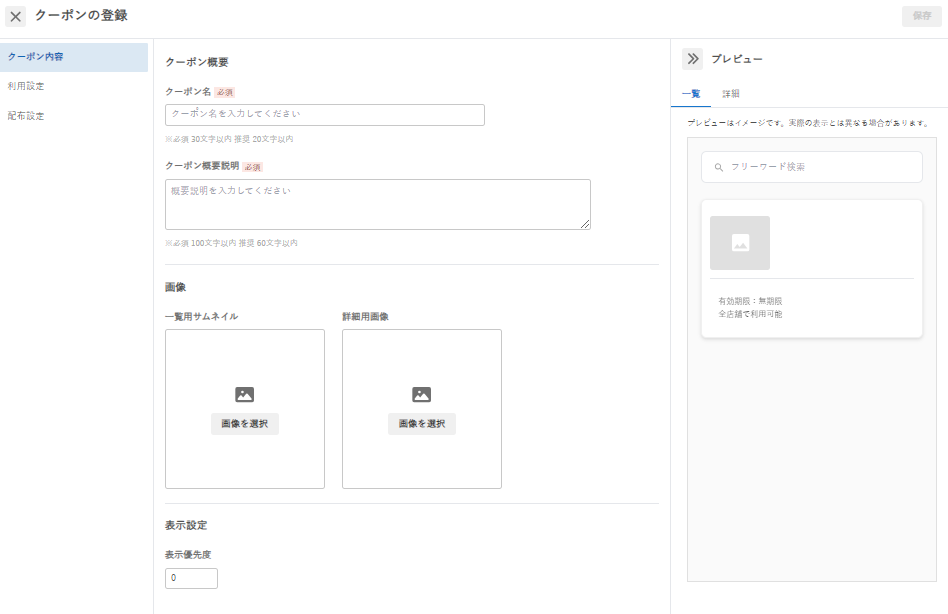Switch to the 詳細 preview tab

coord(731,94)
